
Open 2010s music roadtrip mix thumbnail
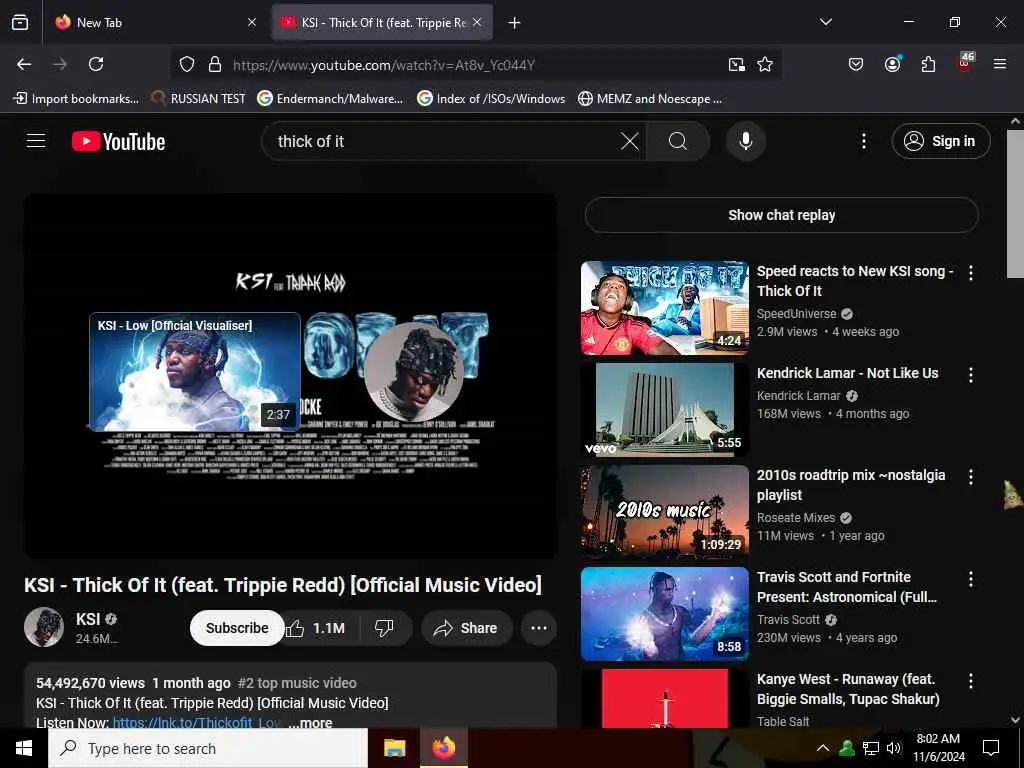coord(665,511)
